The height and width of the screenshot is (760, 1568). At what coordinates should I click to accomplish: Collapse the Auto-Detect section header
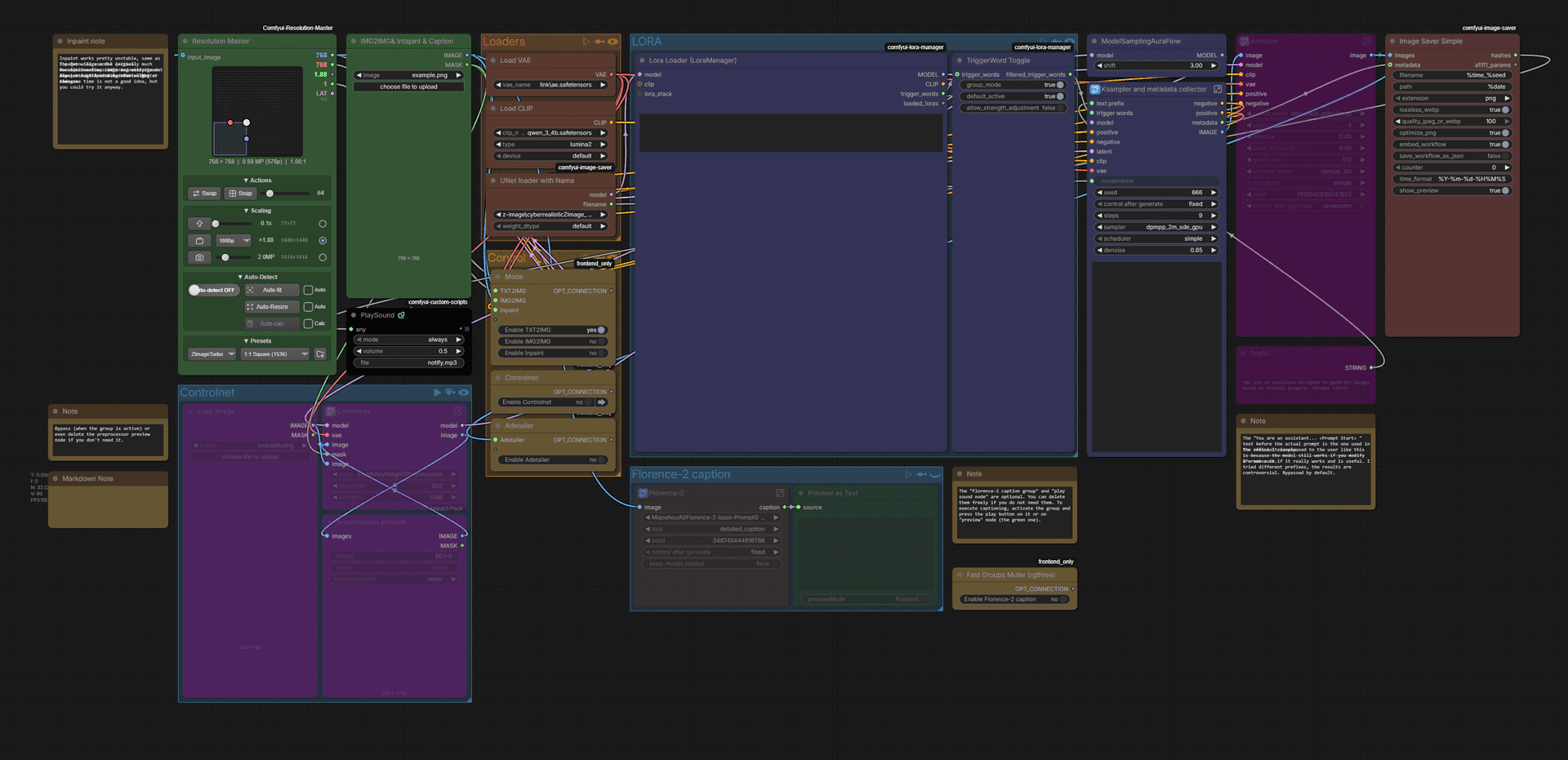click(257, 277)
